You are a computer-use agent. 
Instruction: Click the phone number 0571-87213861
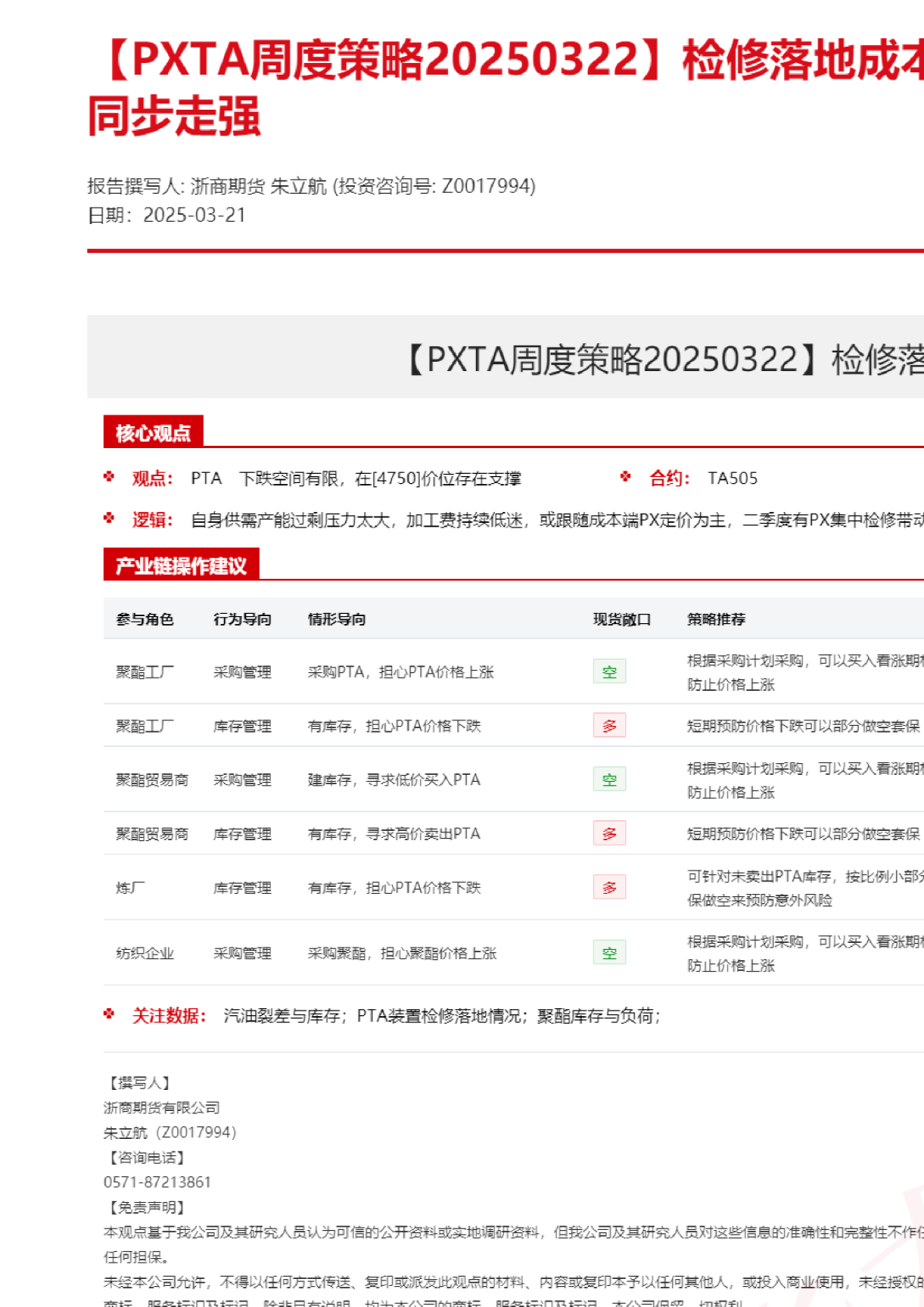(157, 1182)
